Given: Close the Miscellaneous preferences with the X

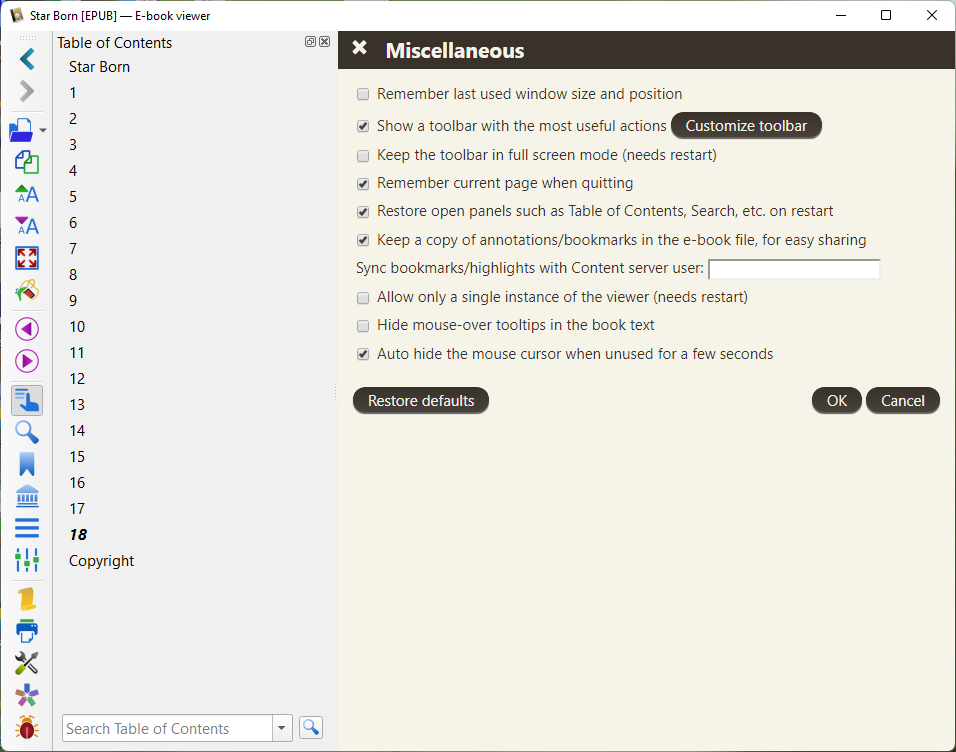Looking at the screenshot, I should [x=360, y=48].
